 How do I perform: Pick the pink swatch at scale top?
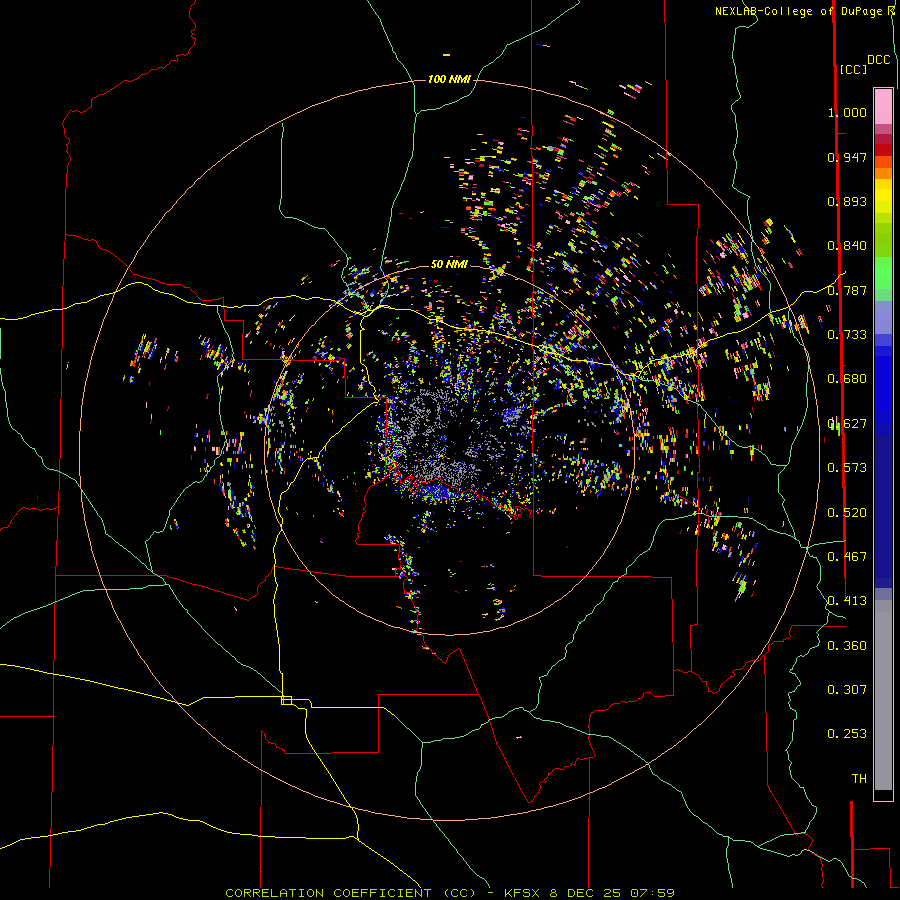(x=883, y=106)
